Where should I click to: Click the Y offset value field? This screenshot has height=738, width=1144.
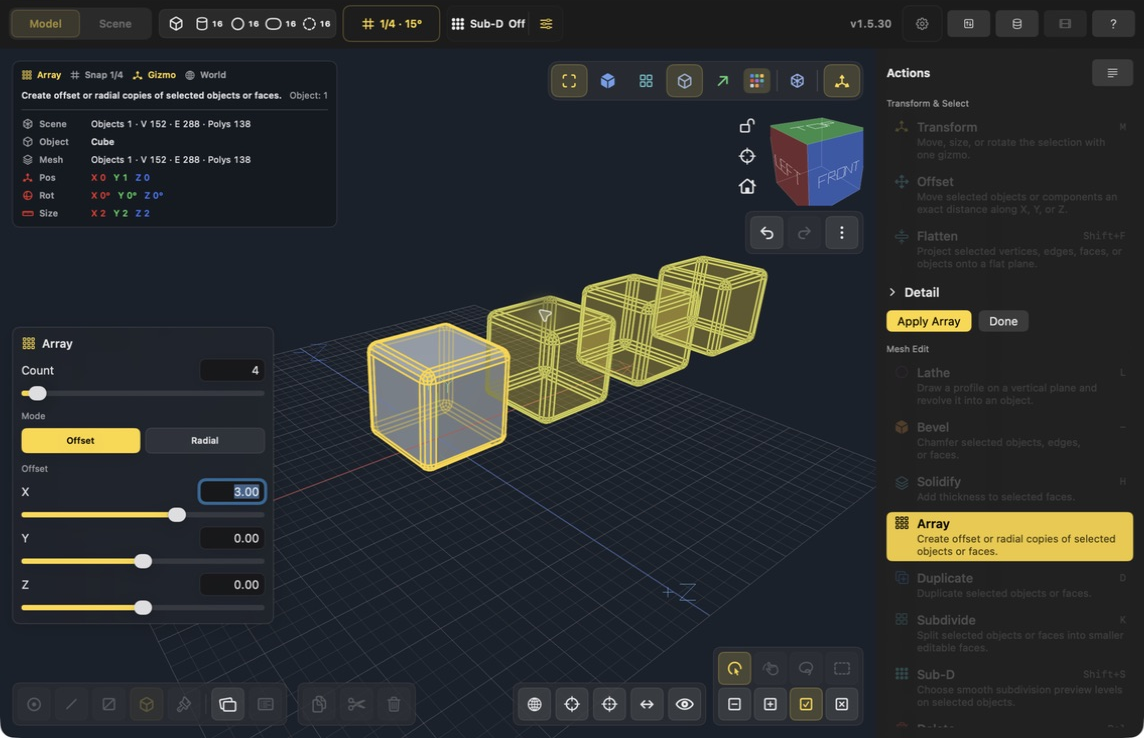click(x=232, y=538)
